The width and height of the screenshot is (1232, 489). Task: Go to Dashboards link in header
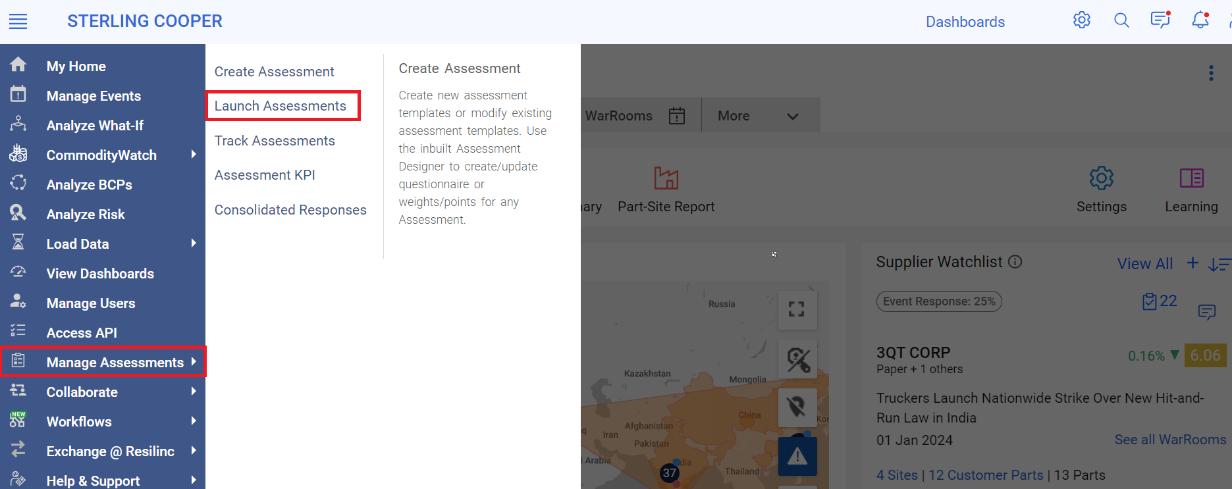tap(965, 22)
